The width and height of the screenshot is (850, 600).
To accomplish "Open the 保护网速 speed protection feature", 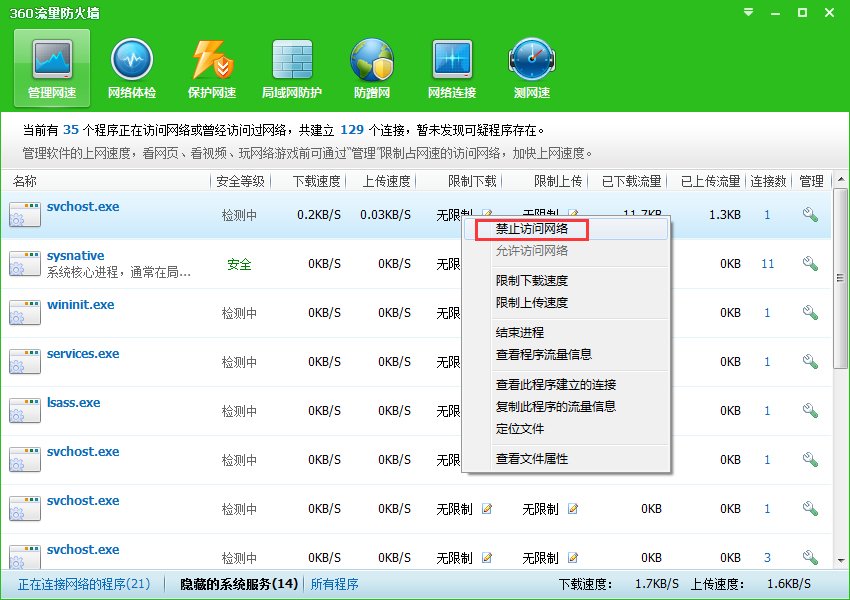I will [x=211, y=66].
